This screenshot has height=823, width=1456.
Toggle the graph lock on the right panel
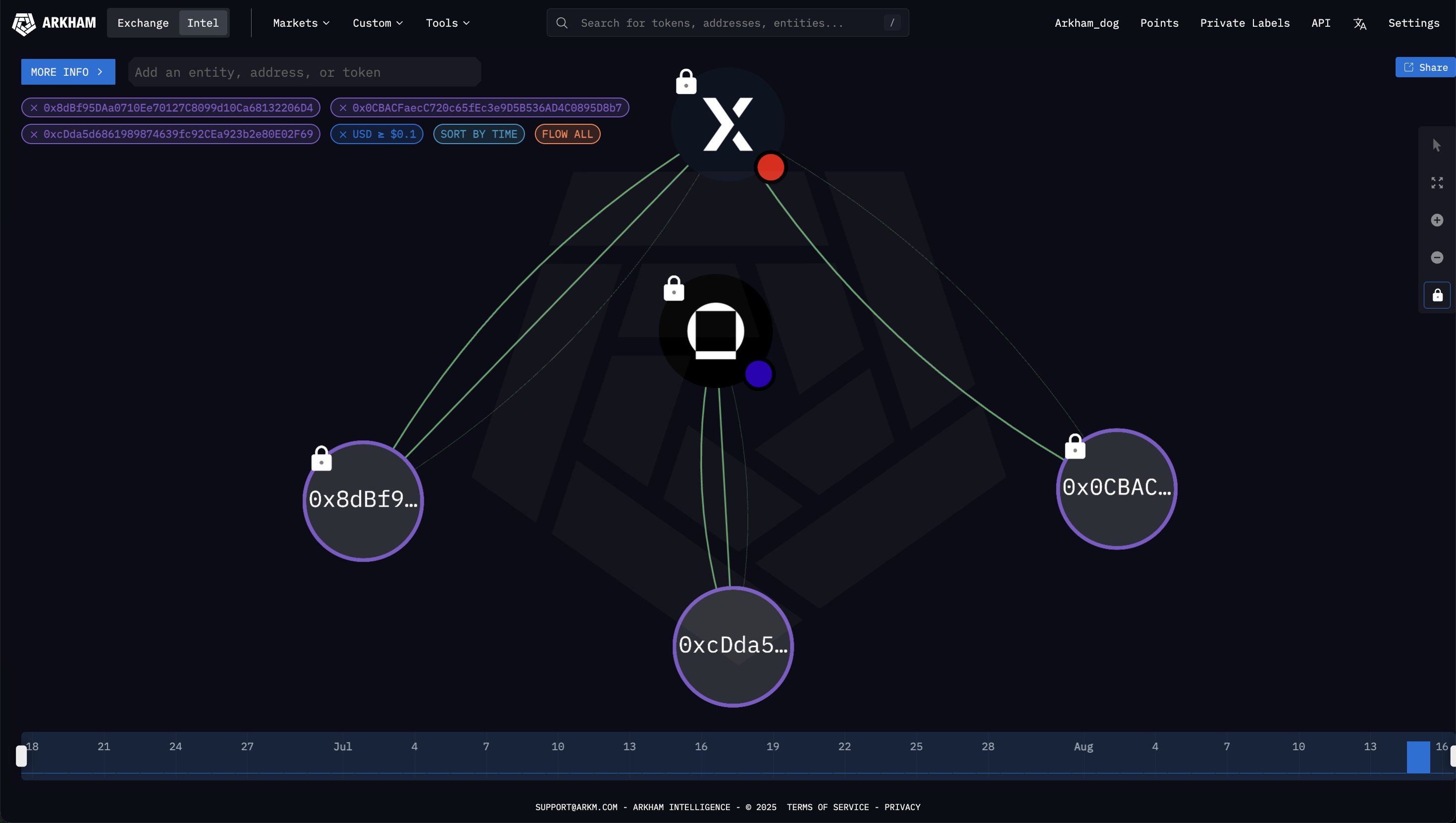(1436, 295)
